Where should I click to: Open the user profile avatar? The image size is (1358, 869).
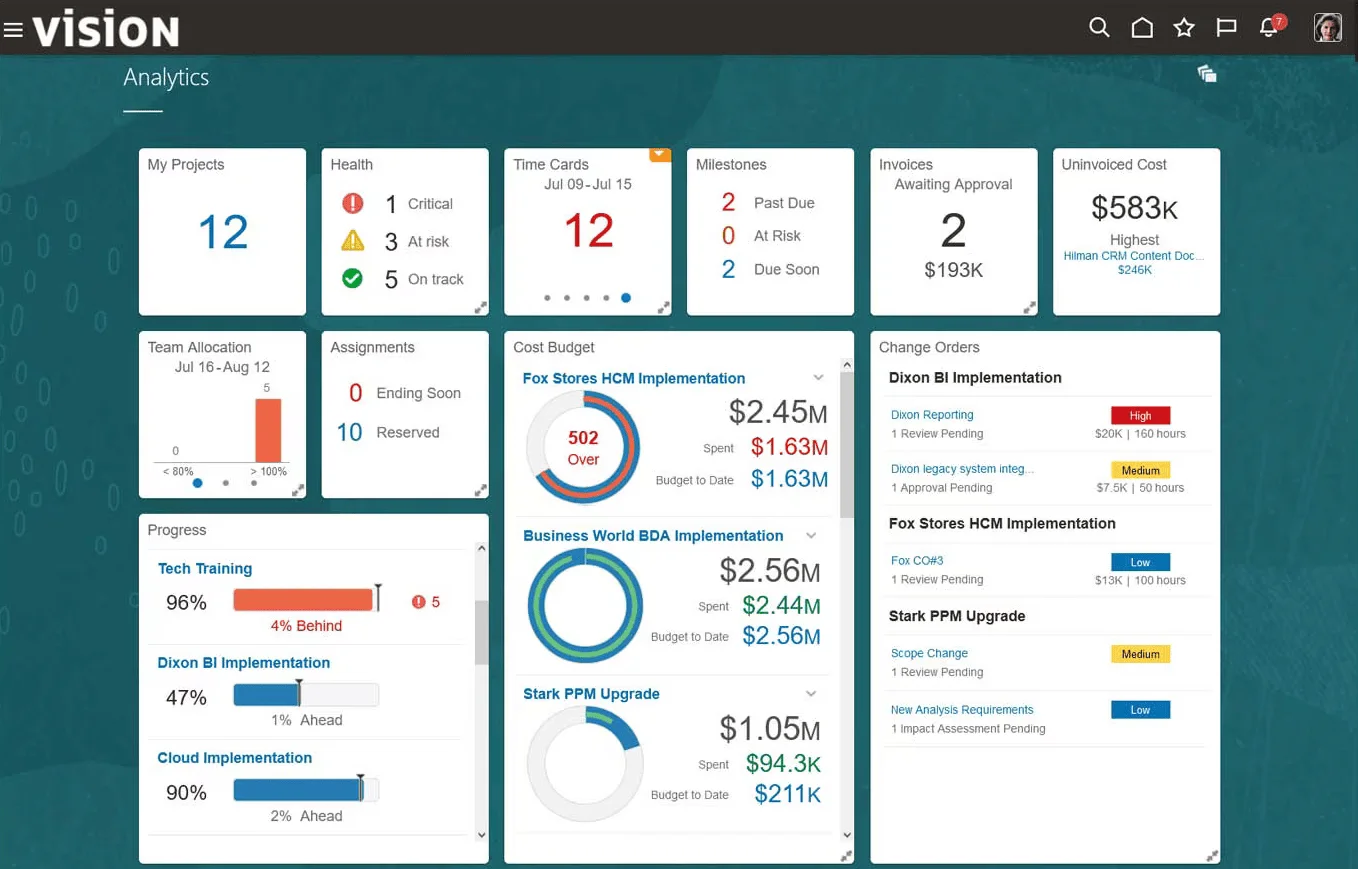[1327, 28]
